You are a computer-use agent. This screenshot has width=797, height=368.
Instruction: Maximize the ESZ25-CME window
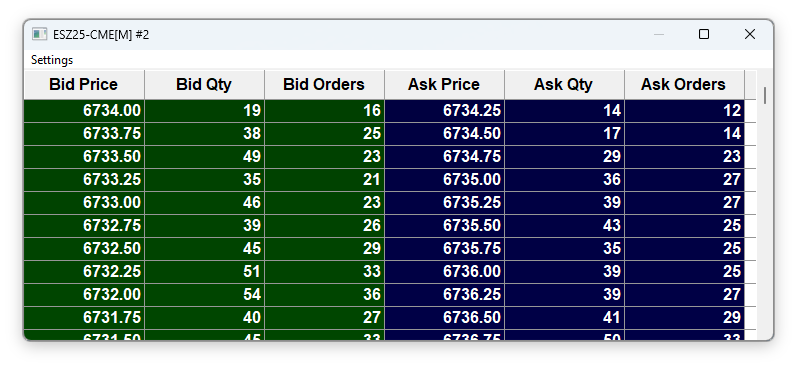(704, 34)
